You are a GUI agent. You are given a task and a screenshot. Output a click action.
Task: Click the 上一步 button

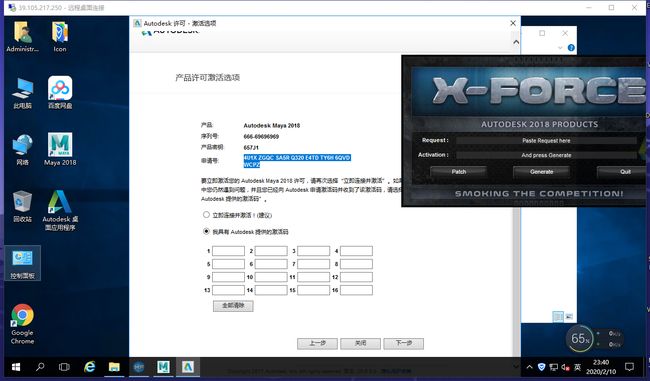[x=317, y=343]
